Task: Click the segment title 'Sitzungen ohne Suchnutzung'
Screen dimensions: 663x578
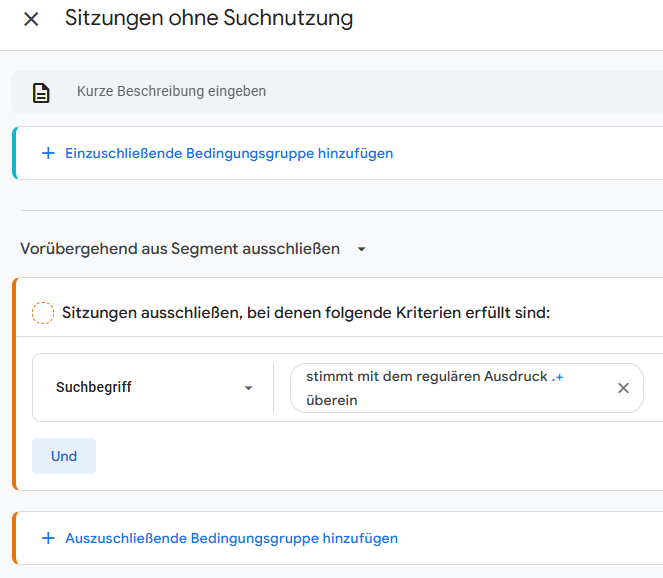Action: click(x=209, y=19)
